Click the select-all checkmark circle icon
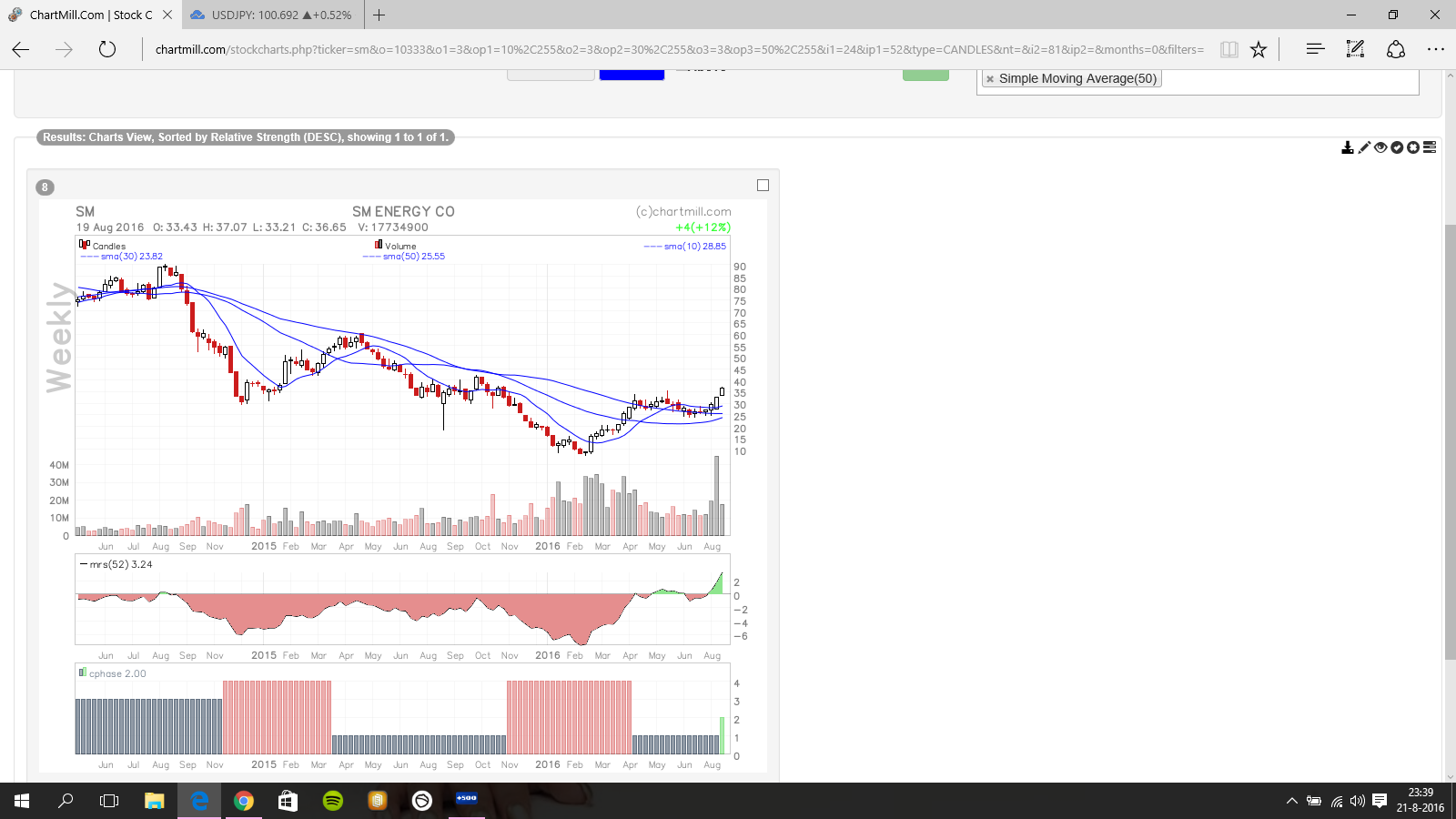This screenshot has width=1456, height=819. 1397,147
